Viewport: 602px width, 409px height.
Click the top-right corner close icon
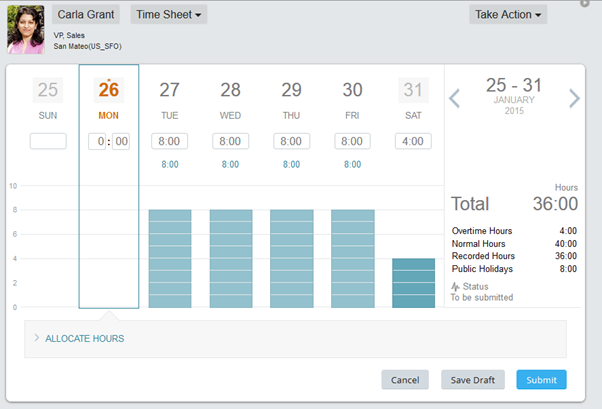(x=585, y=3)
